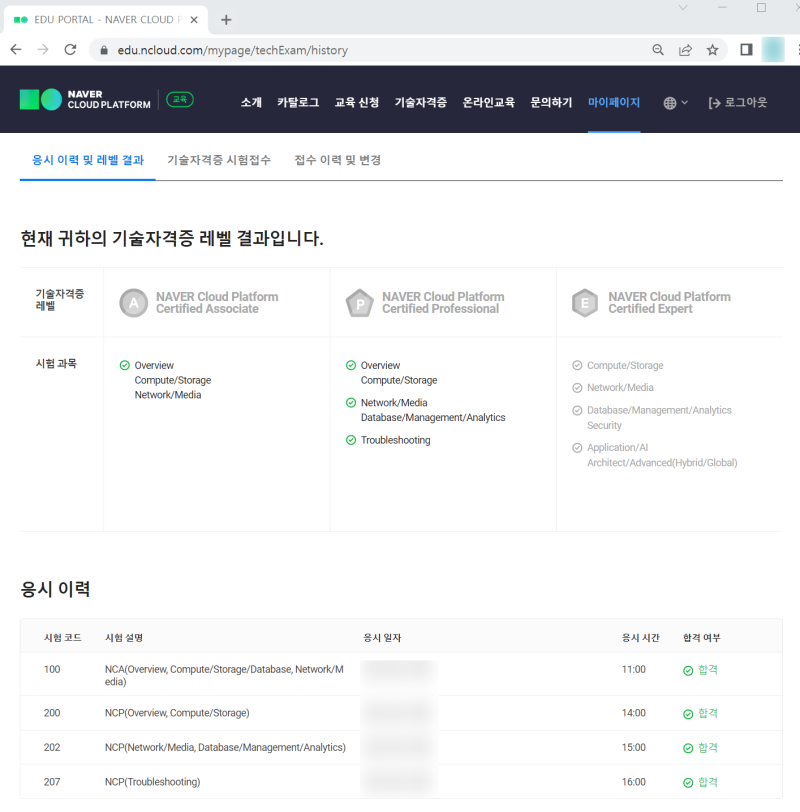The image size is (800, 812).
Task: Open the 문의하기 menu
Action: [551, 103]
